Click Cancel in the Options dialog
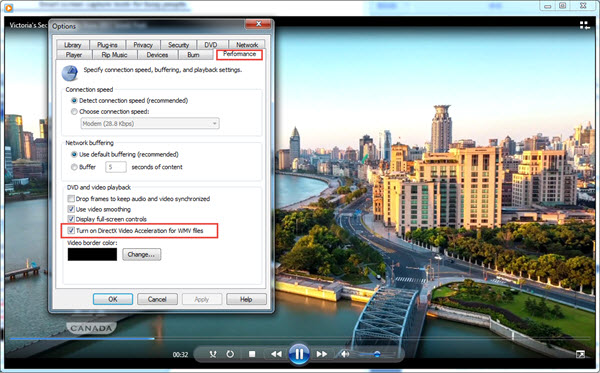The width and height of the screenshot is (600, 373). point(157,299)
